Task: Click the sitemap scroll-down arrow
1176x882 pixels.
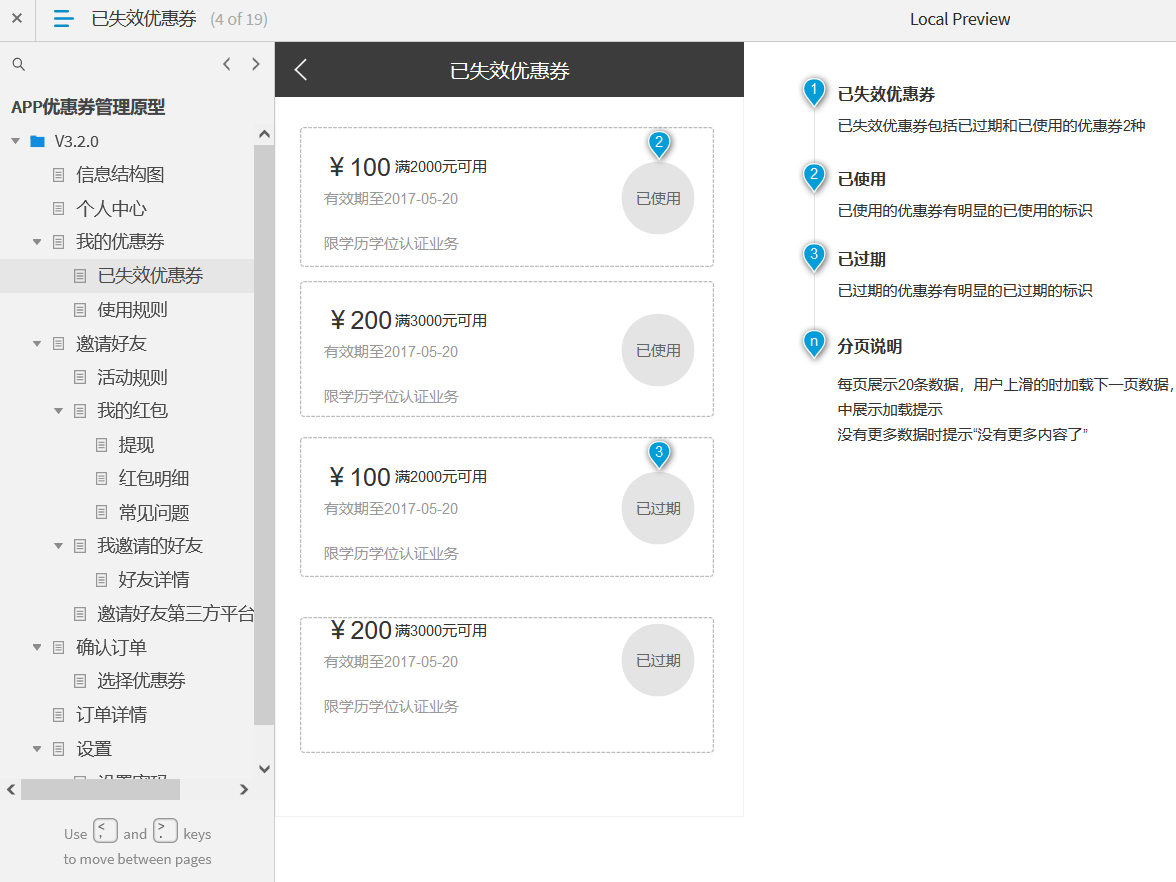Action: point(264,769)
